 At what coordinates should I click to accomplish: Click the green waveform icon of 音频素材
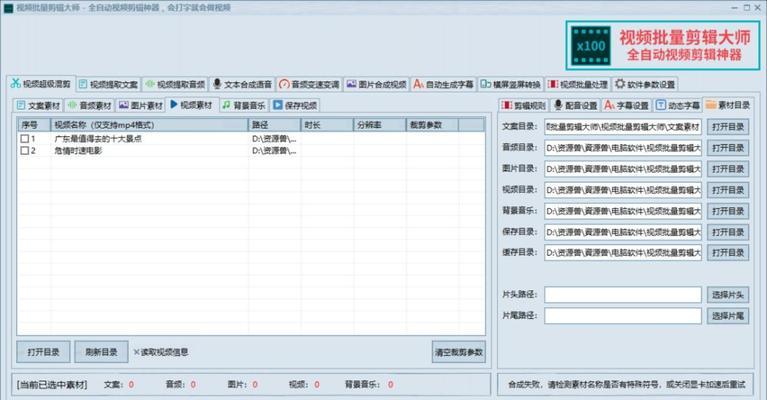coord(72,105)
